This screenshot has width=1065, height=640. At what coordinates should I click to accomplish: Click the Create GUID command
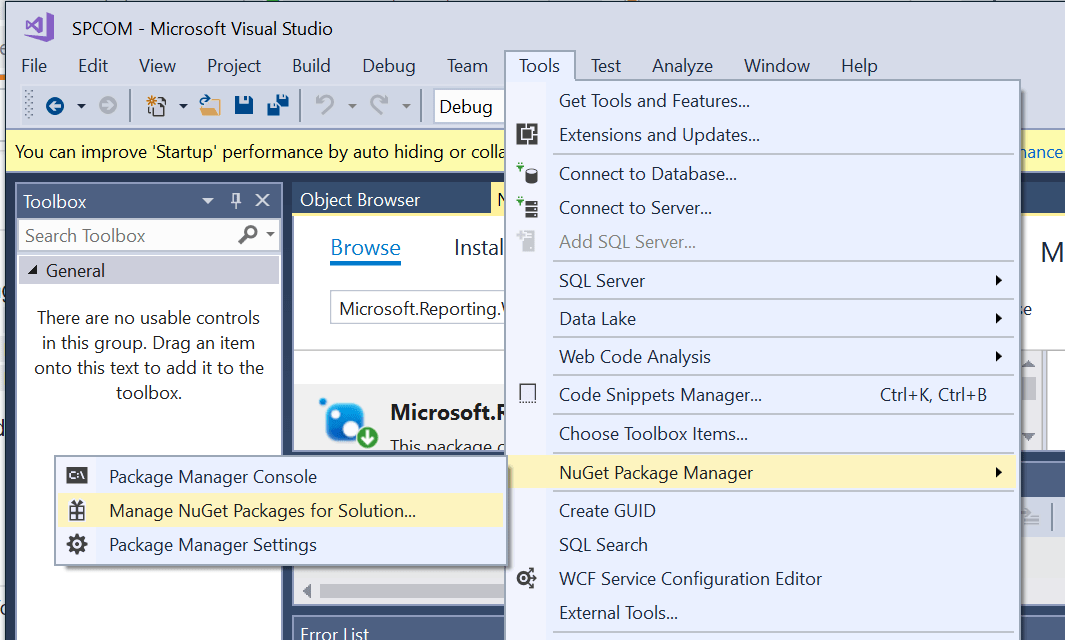(605, 510)
